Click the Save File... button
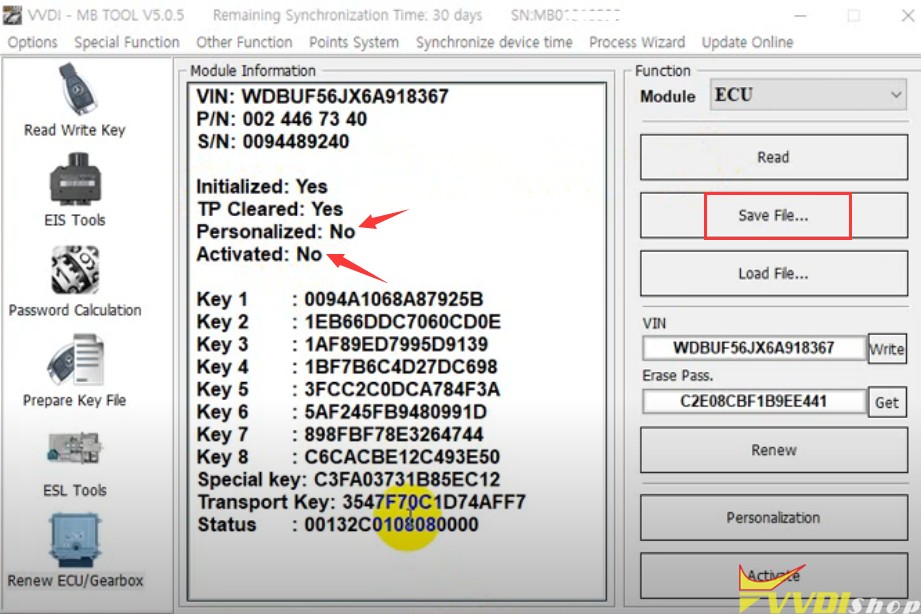Image resolution: width=921 pixels, height=614 pixels. coord(774,216)
